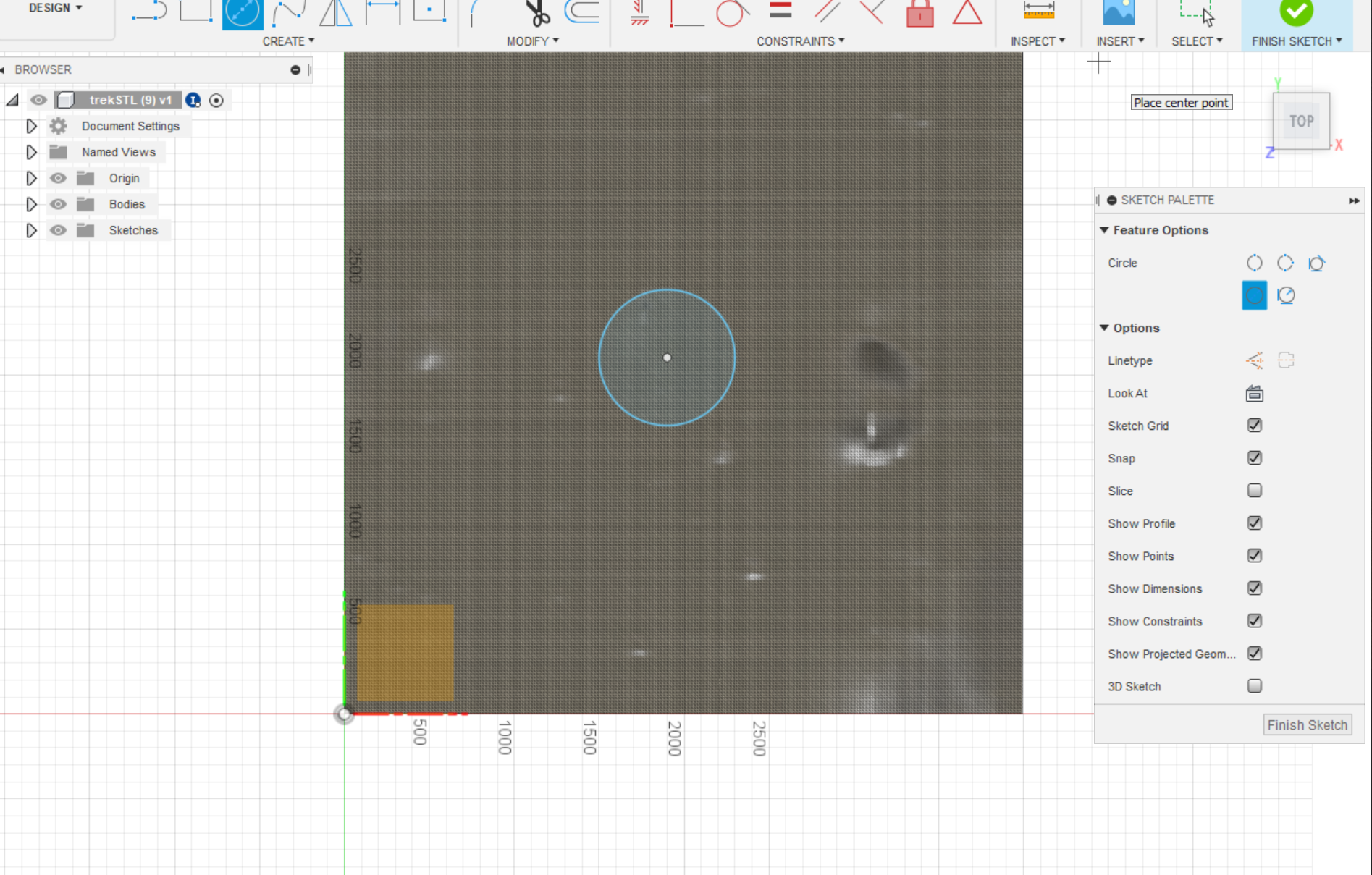Choose Center Diameter Circle in Sketch Palette

click(x=1255, y=295)
